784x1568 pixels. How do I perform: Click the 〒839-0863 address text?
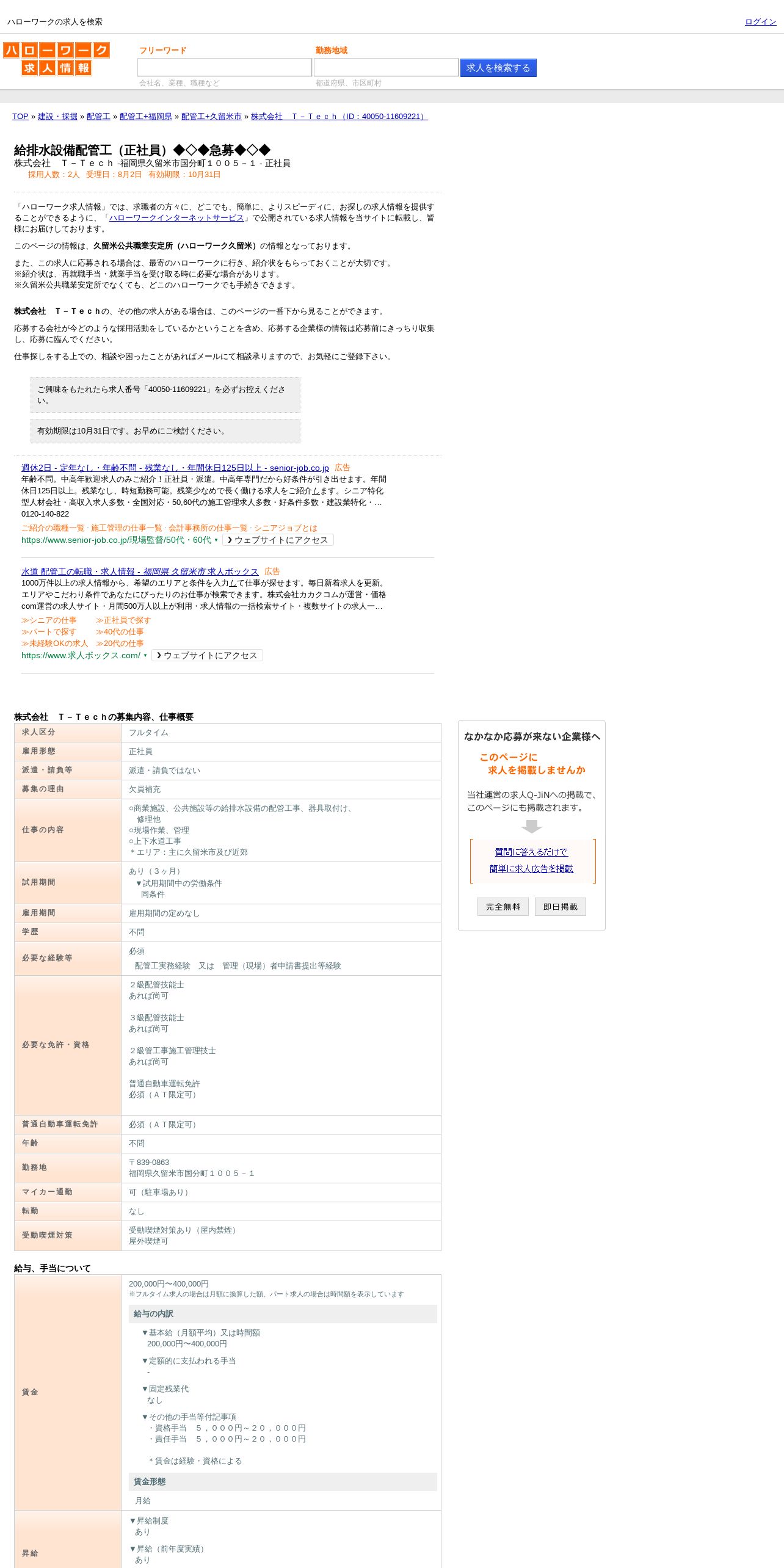point(149,1163)
